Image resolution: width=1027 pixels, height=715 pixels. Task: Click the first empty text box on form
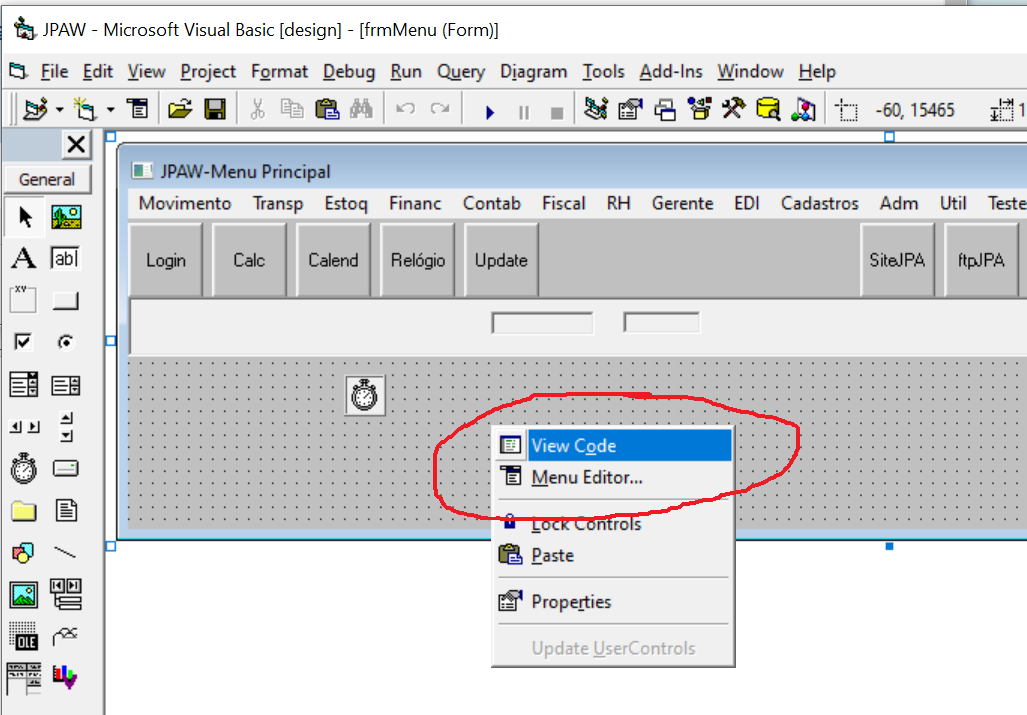pyautogui.click(x=542, y=323)
